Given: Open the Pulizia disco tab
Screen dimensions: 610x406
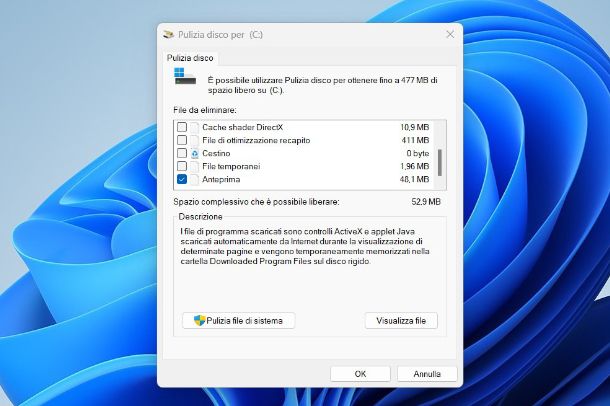Looking at the screenshot, I should (190, 58).
